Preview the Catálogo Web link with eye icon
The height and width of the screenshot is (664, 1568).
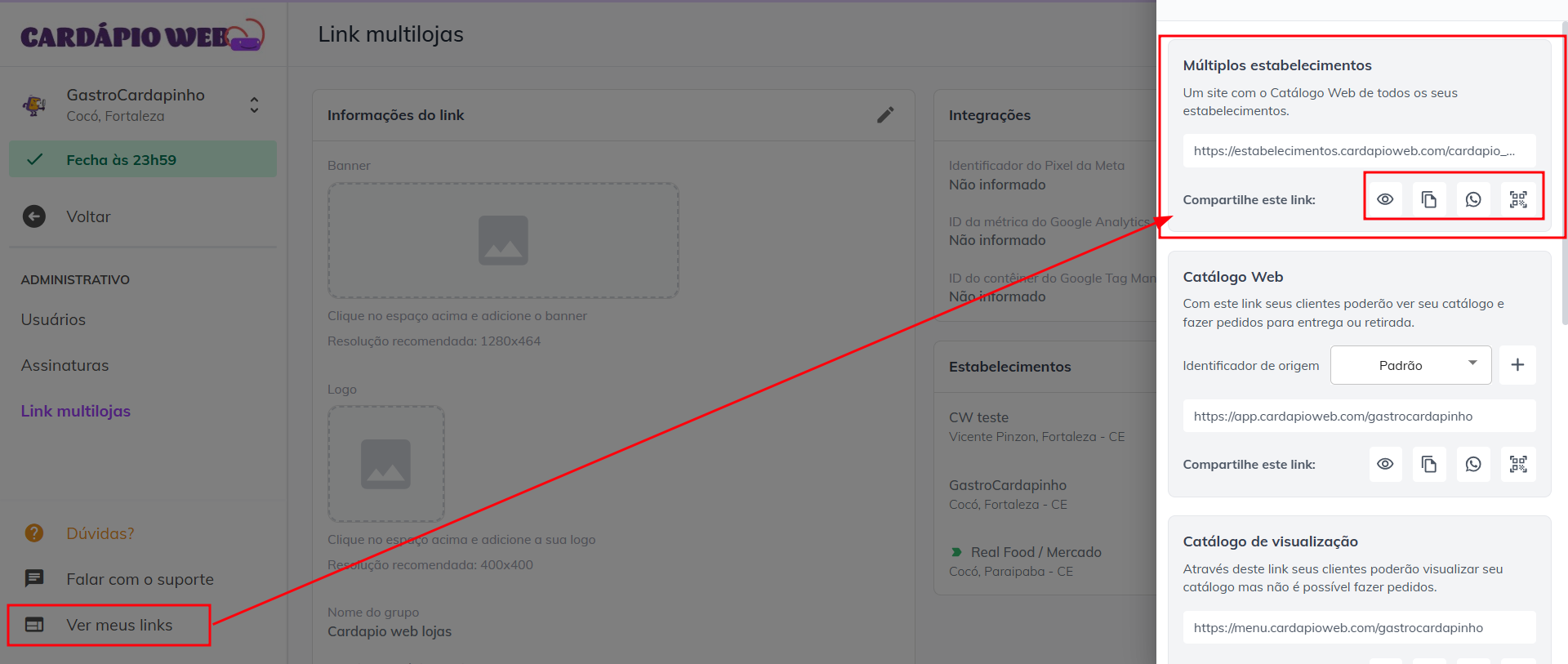[1385, 464]
